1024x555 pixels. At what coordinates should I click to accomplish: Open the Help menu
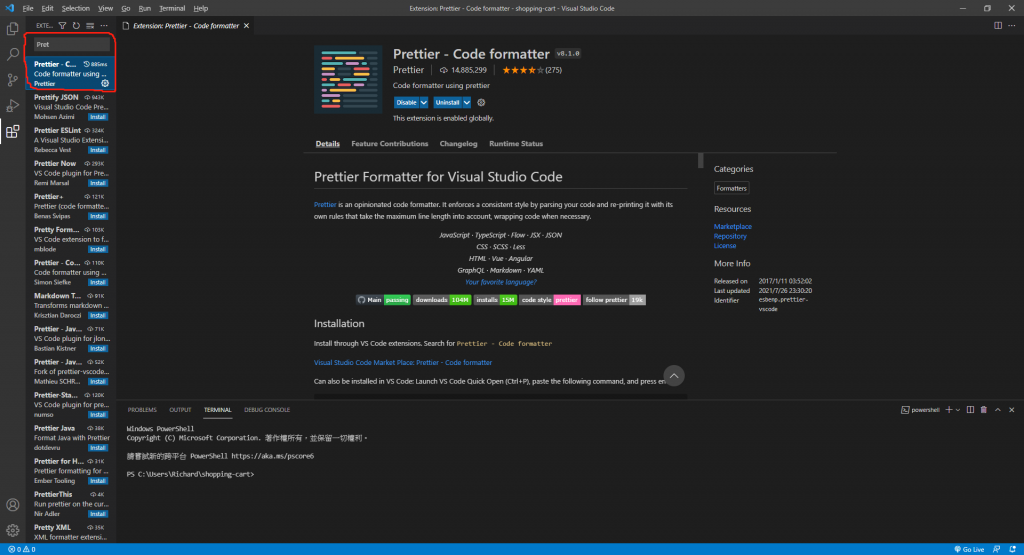(x=200, y=8)
